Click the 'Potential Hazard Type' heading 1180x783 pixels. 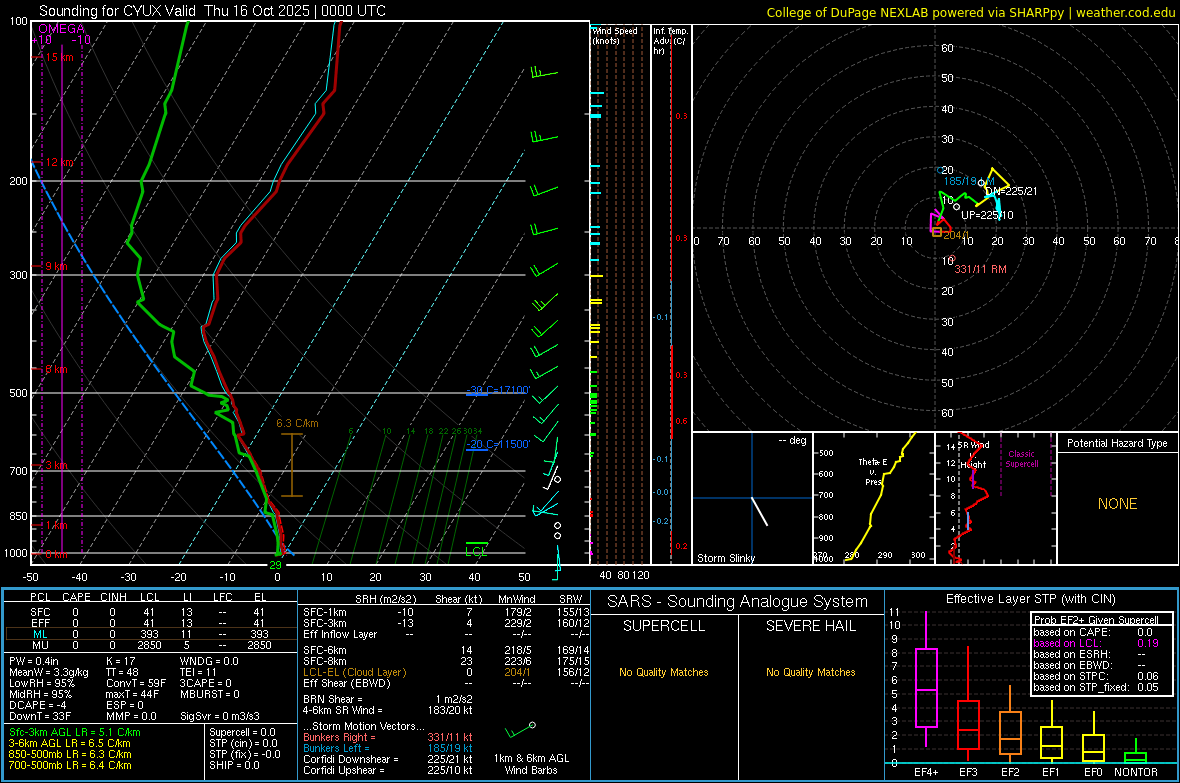[x=1117, y=443]
